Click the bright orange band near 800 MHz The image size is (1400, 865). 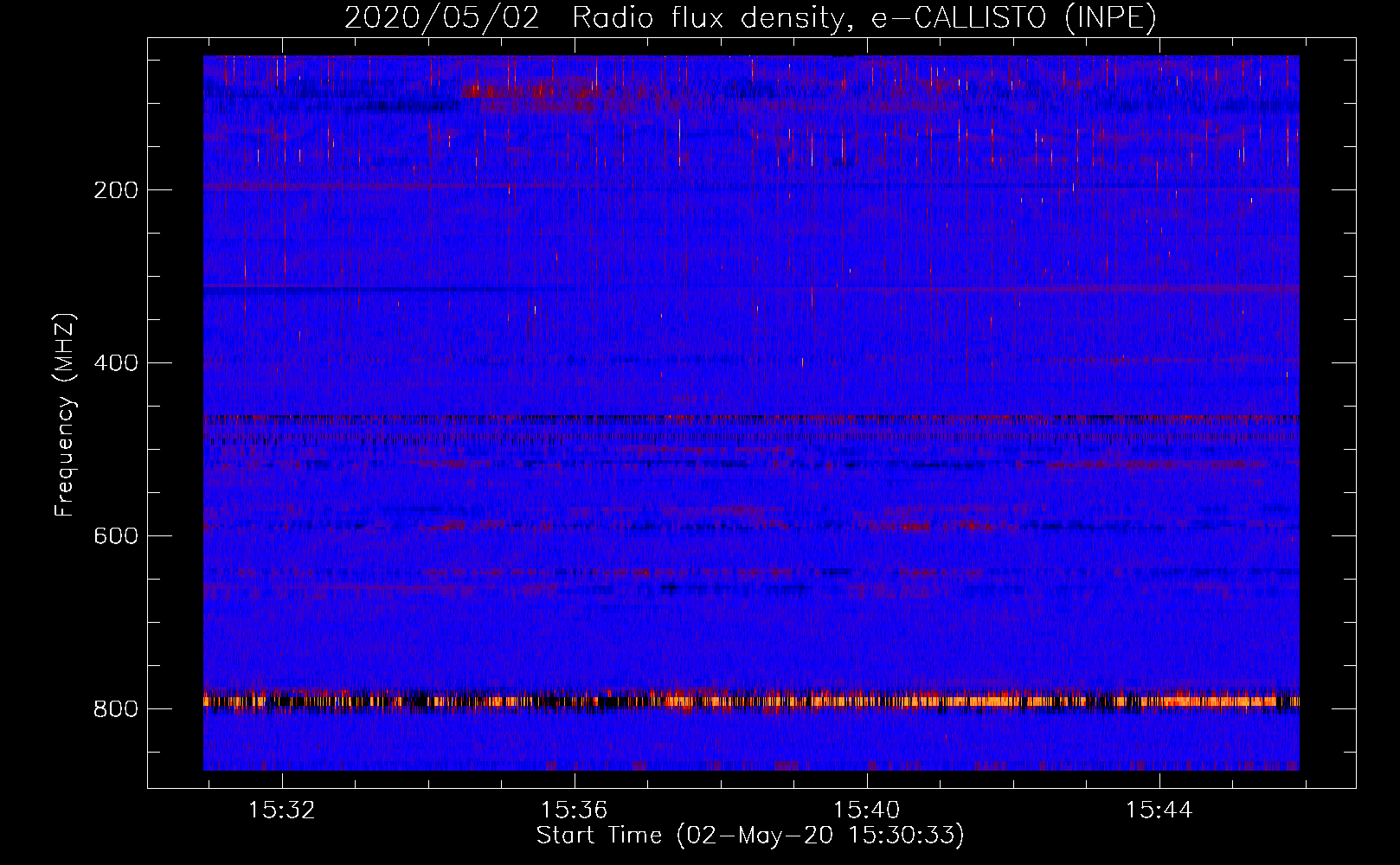751,701
